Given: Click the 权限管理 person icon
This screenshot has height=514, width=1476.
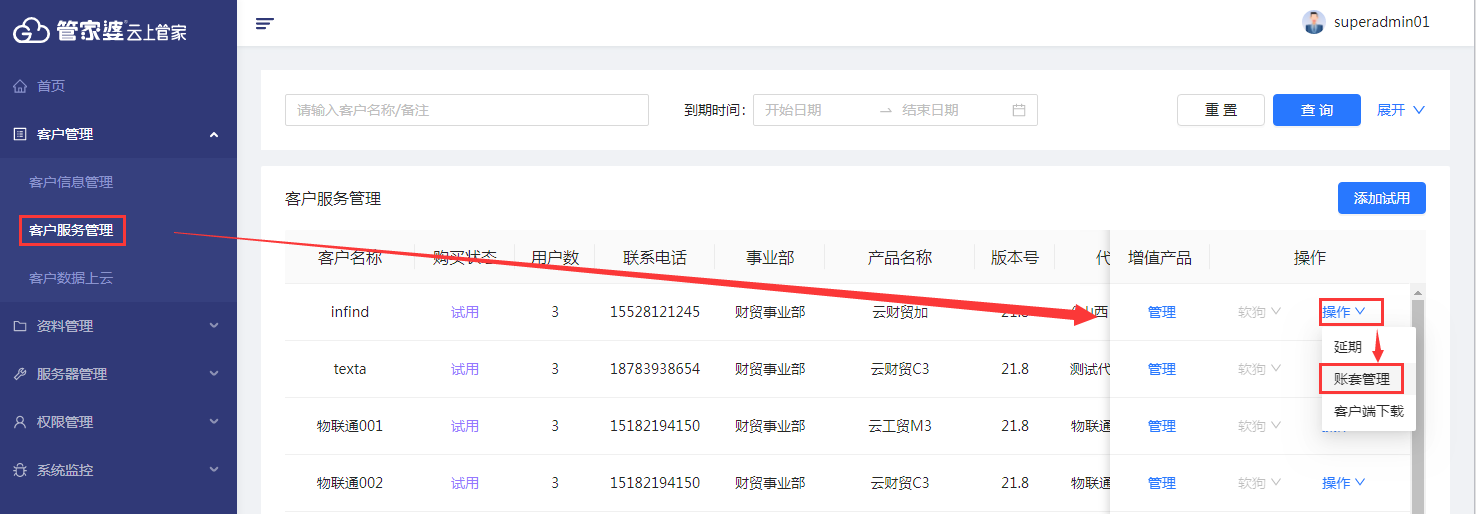Looking at the screenshot, I should (20, 422).
